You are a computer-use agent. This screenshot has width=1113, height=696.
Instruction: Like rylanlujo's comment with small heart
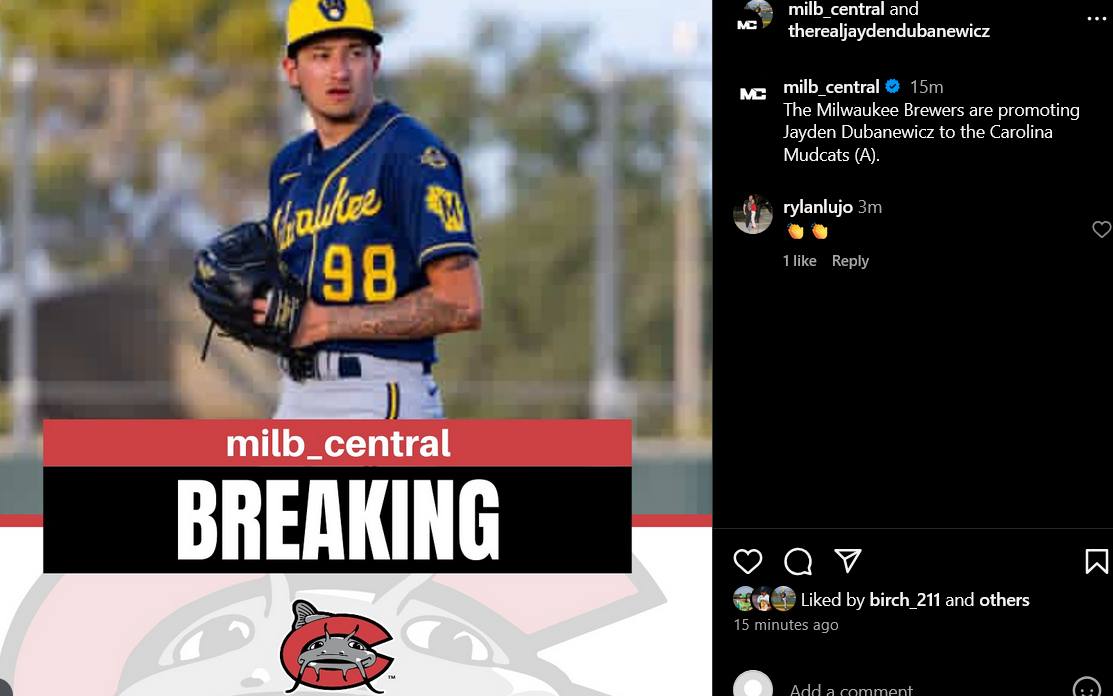coord(1101,229)
